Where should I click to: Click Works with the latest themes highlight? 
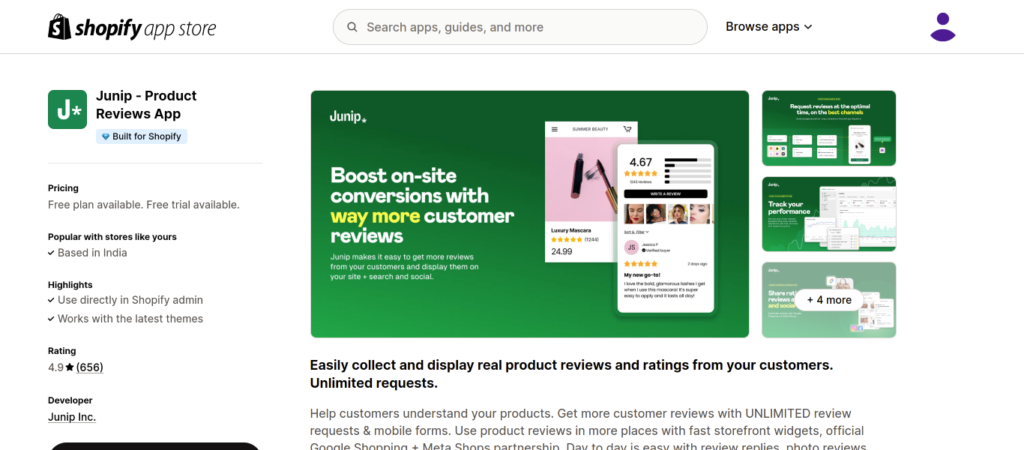[130, 319]
